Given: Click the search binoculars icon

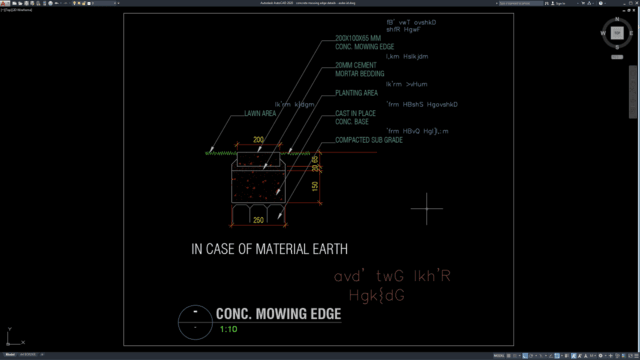Looking at the screenshot, I should point(547,3).
